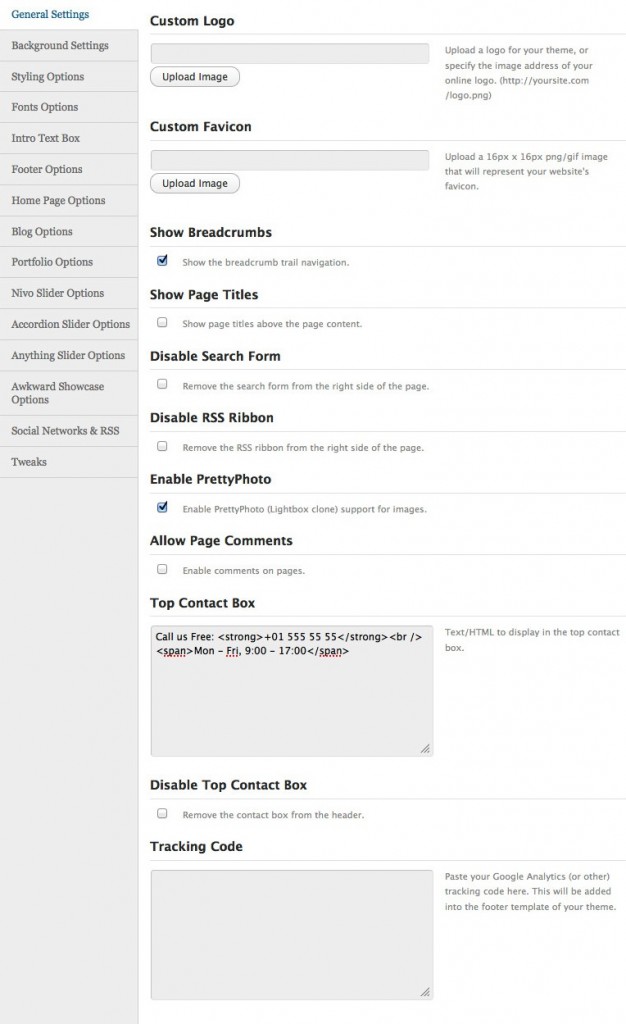
Task: Uncheck the Show Breadcrumbs checkbox
Action: 162,261
